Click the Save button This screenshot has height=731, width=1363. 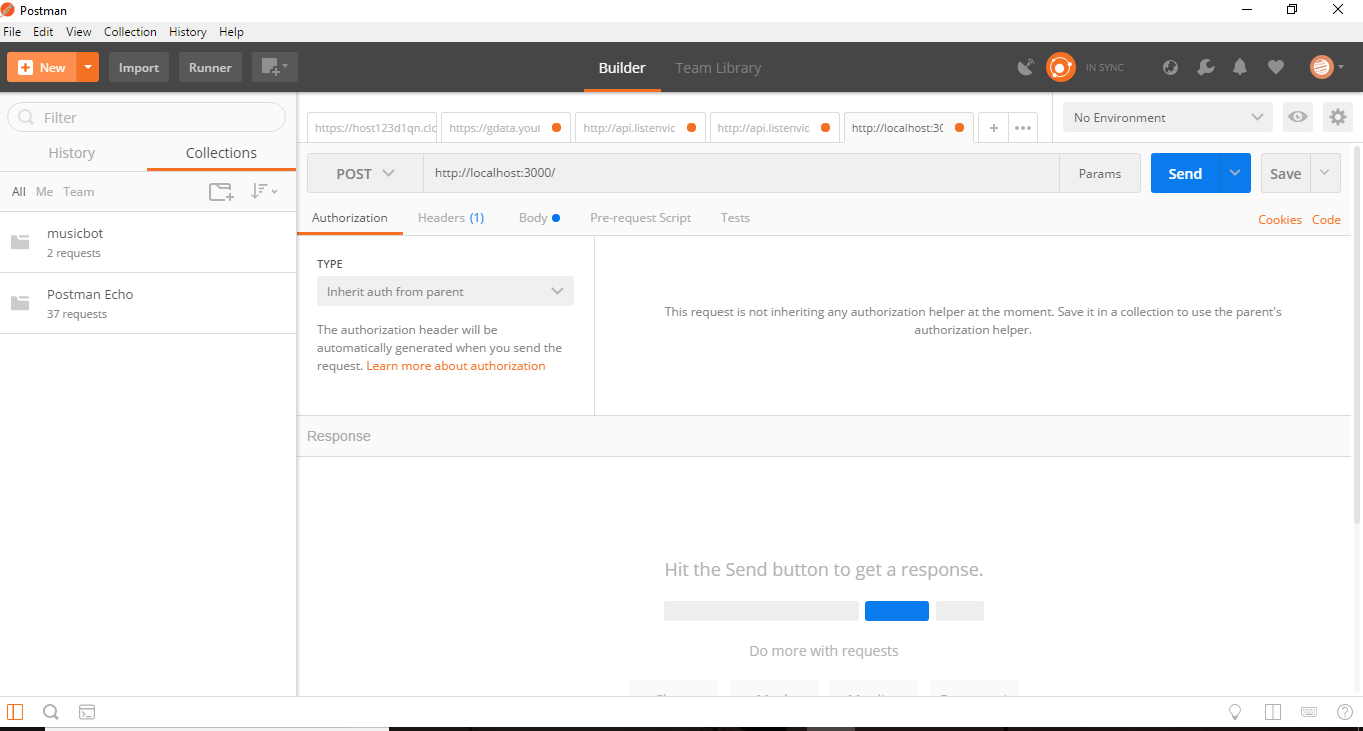(1285, 173)
